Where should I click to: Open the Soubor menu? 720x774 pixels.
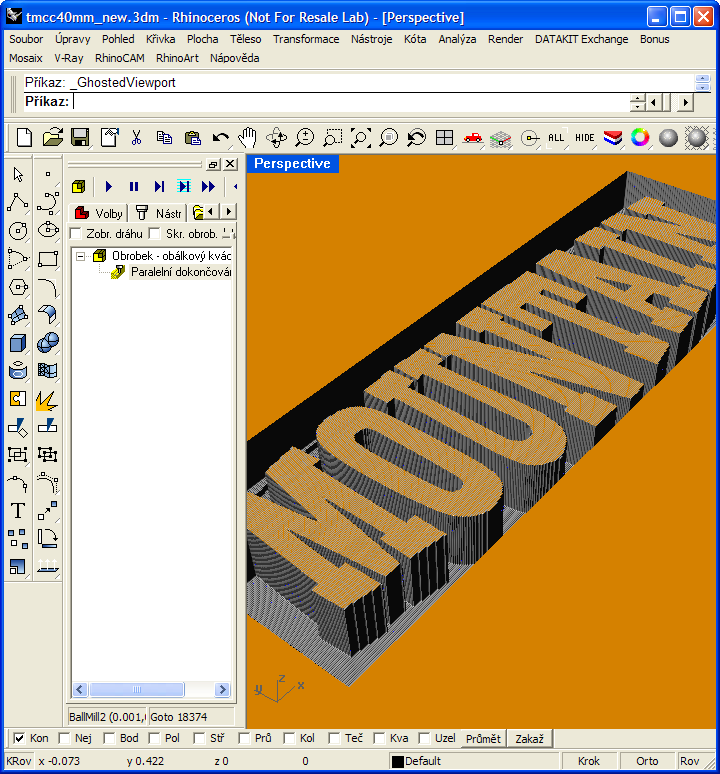(26, 39)
